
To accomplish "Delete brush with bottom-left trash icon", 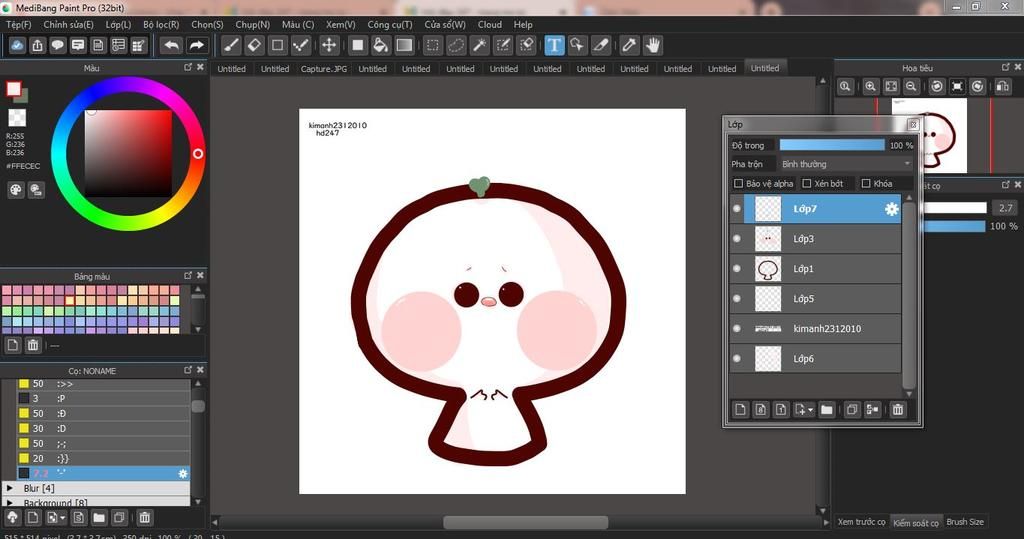I will (145, 517).
